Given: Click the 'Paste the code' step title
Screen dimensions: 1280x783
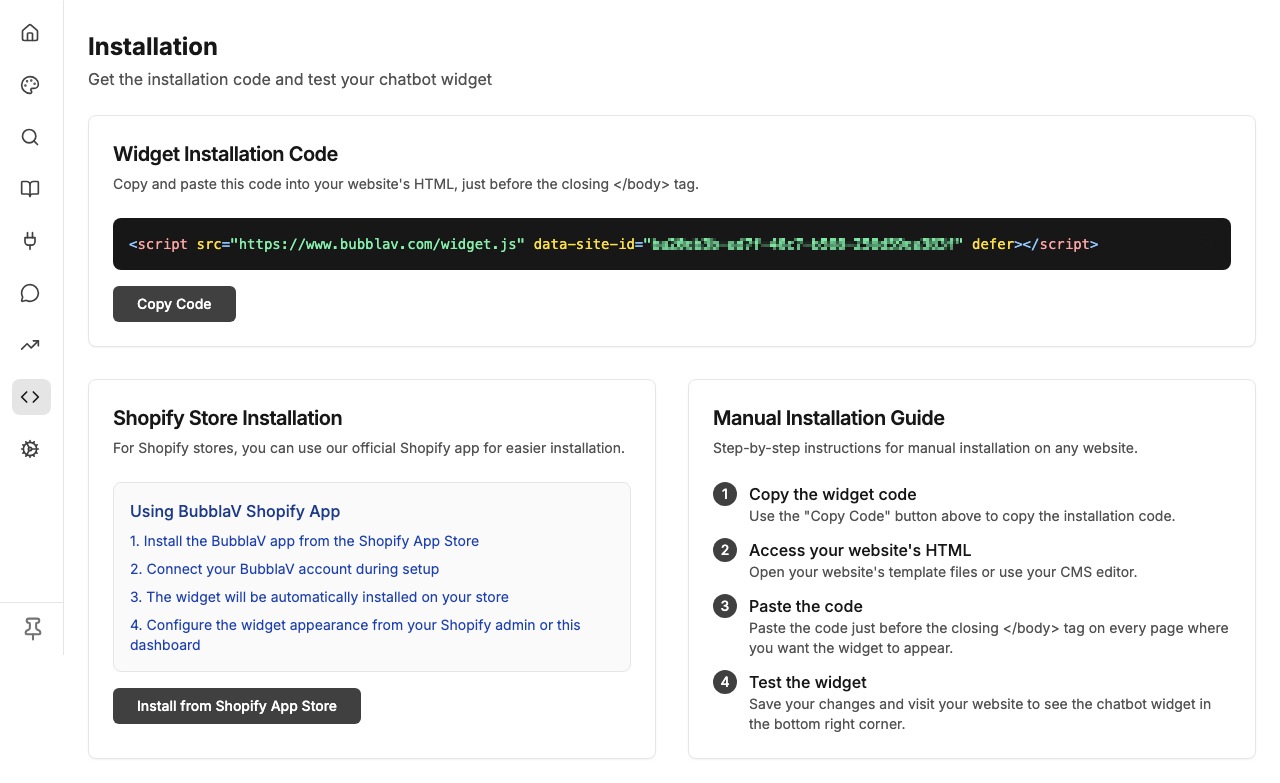Looking at the screenshot, I should (805, 606).
